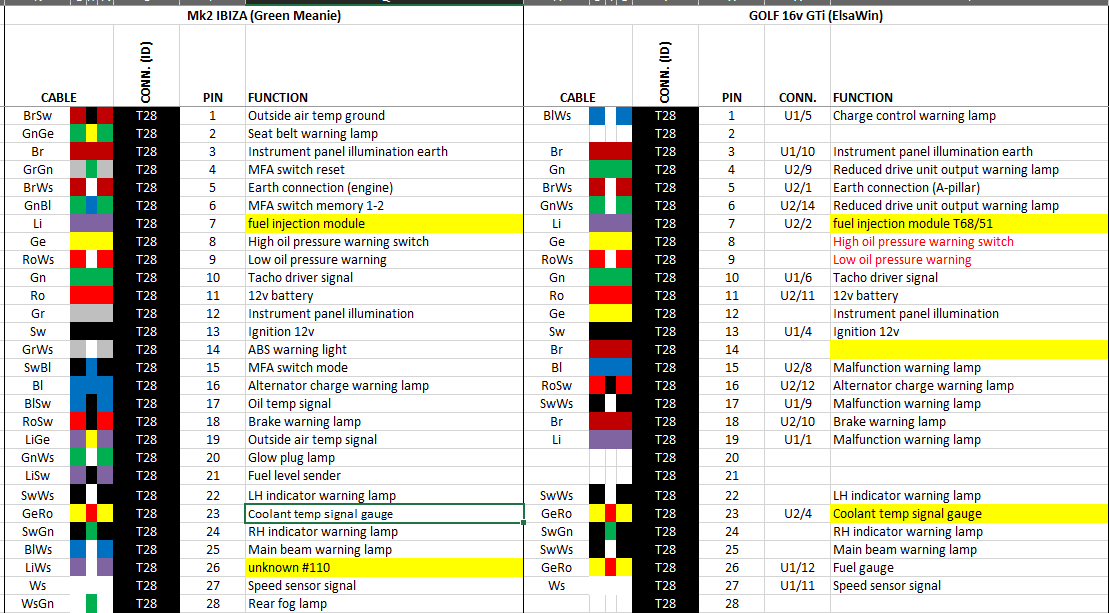The width and height of the screenshot is (1109, 613).
Task: Click the "Glow plug lamp" cell
Action: click(384, 457)
